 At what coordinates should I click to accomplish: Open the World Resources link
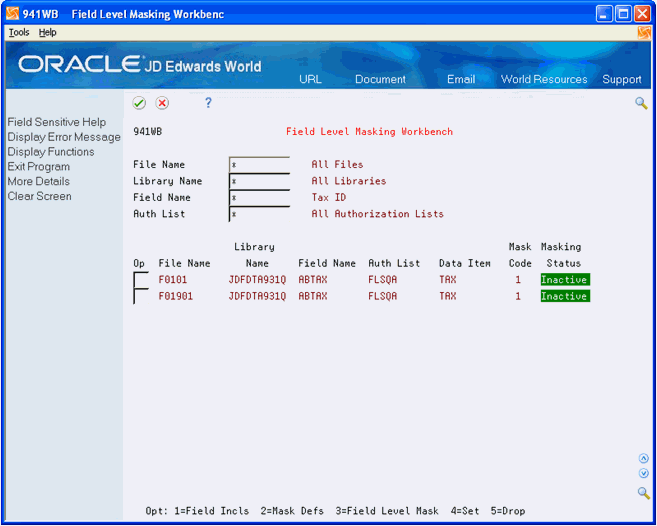(544, 79)
